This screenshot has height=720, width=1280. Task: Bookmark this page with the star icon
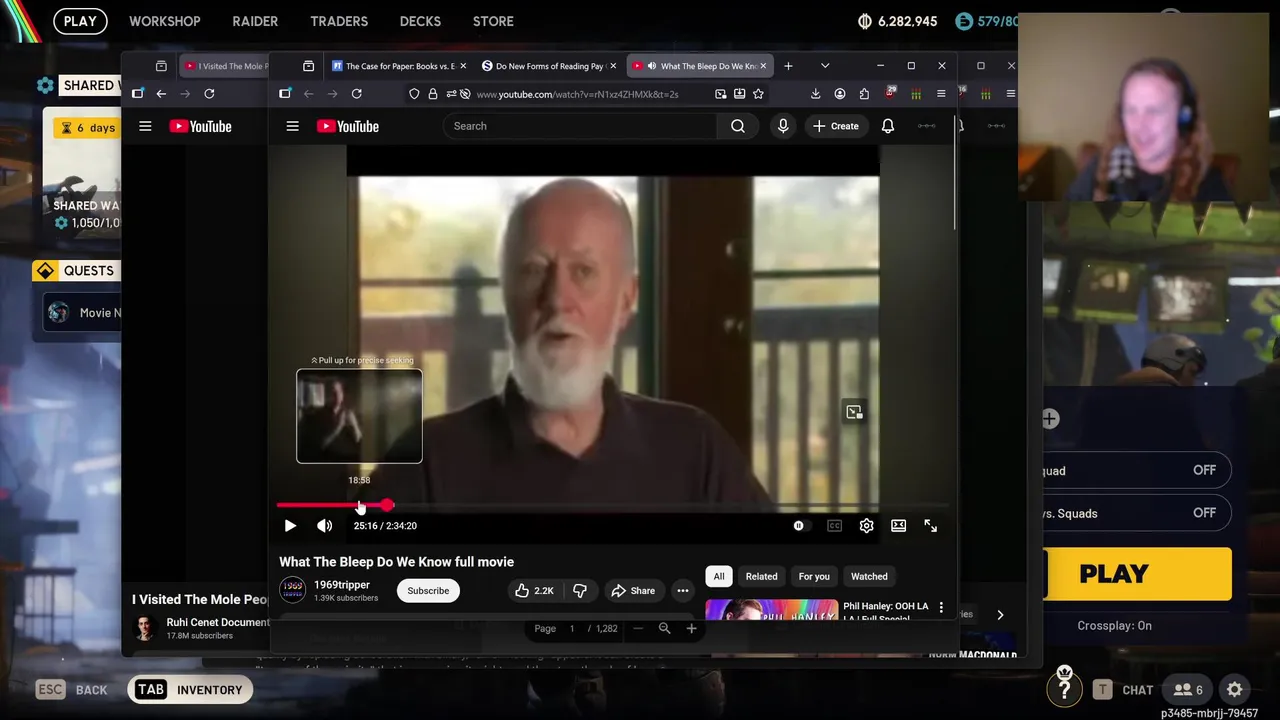(x=758, y=94)
